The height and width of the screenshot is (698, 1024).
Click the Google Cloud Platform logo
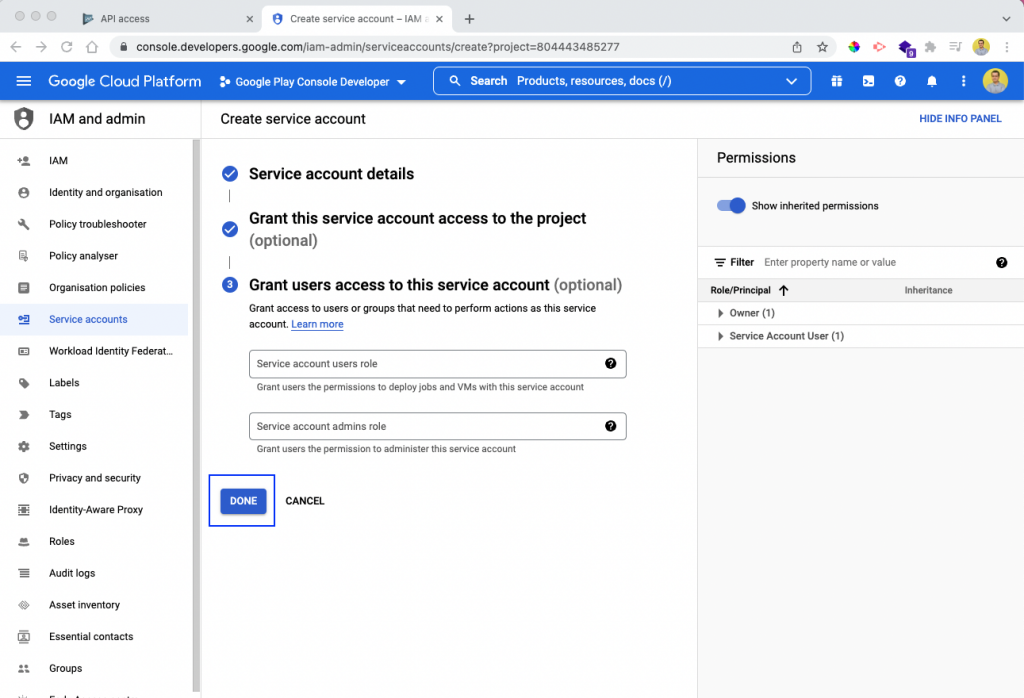(125, 81)
